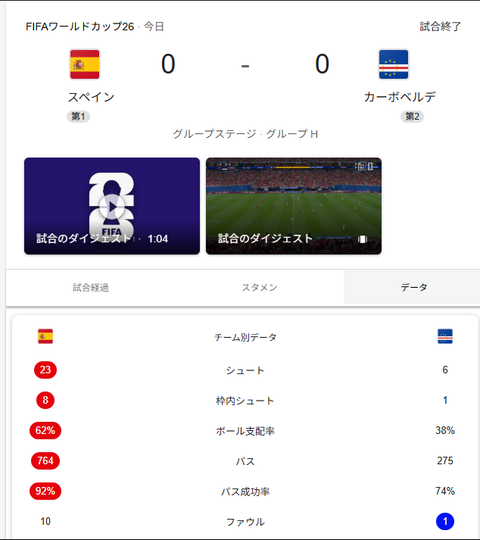The height and width of the screenshot is (540, 480).
Task: Switch to the スタメン tab
Action: 259,288
